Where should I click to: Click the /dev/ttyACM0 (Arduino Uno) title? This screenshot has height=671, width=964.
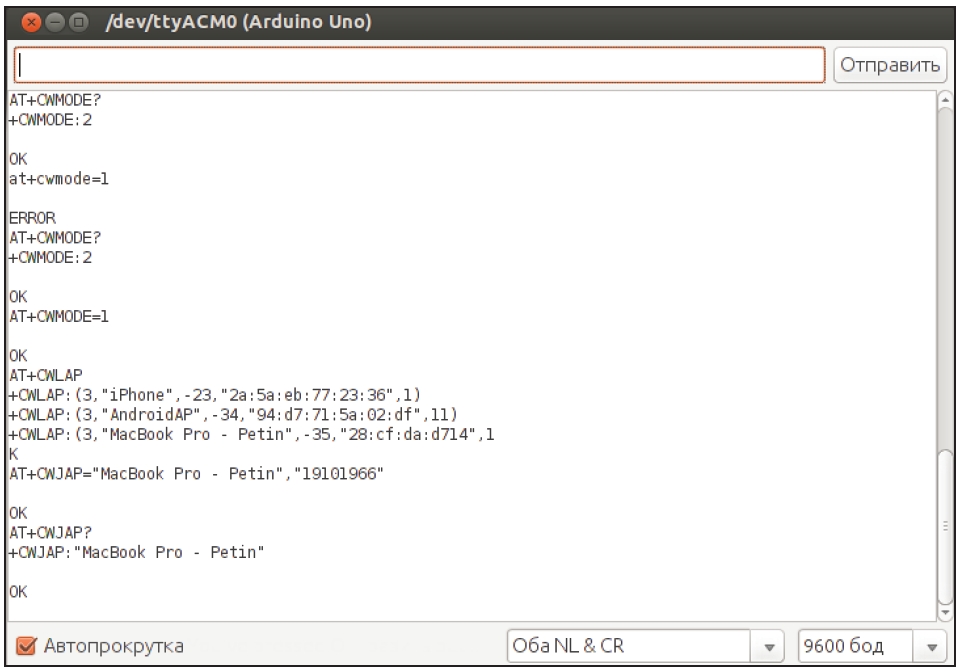click(x=239, y=22)
